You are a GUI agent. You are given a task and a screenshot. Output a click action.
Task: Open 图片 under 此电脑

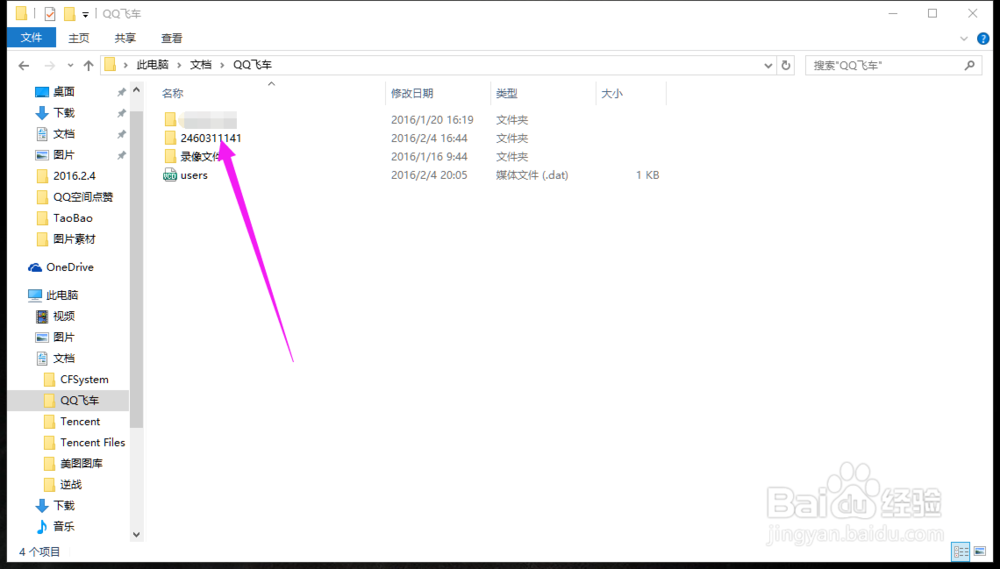click(64, 337)
